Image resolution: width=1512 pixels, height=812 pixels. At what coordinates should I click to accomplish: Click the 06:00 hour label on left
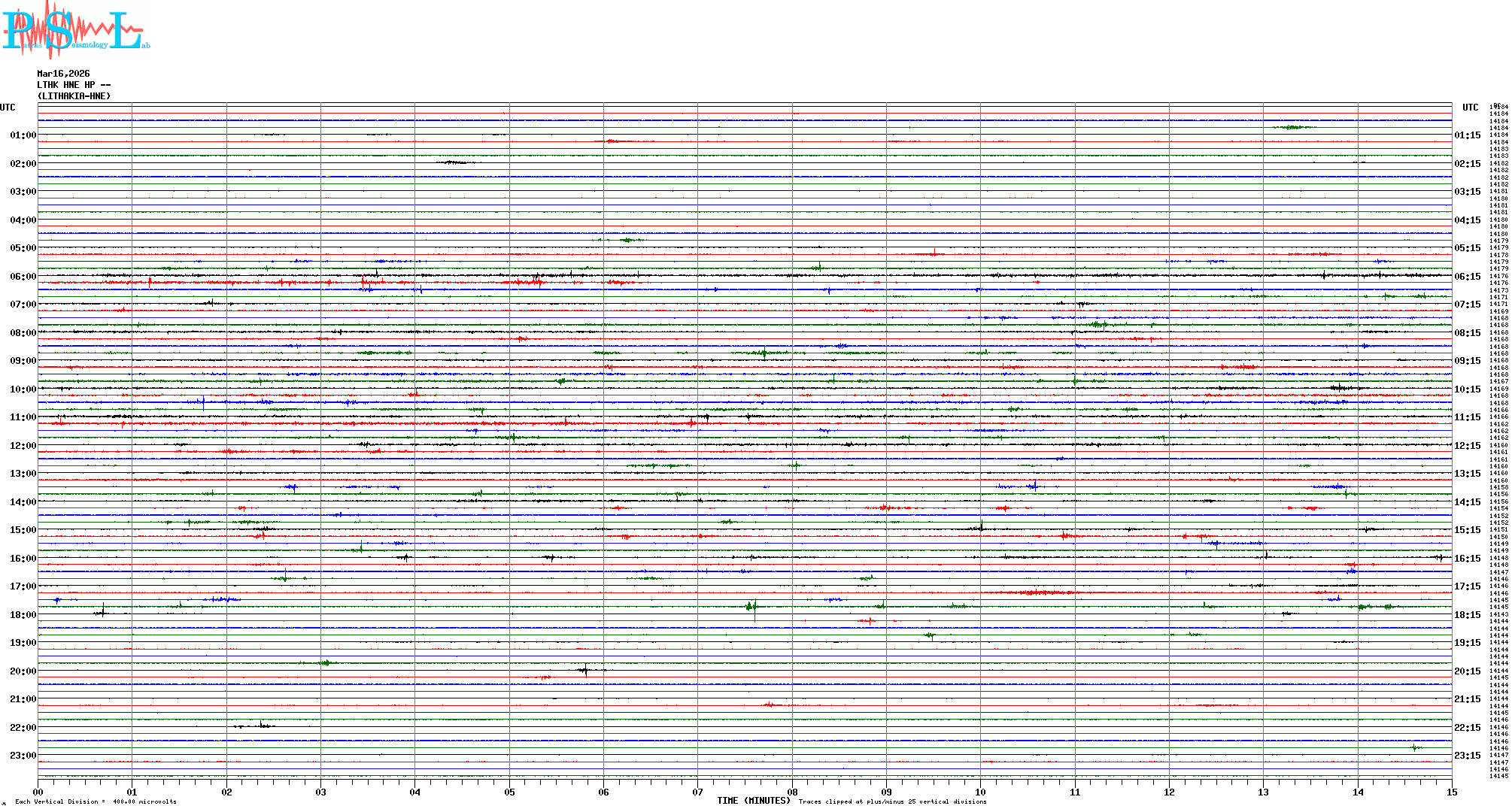(23, 277)
